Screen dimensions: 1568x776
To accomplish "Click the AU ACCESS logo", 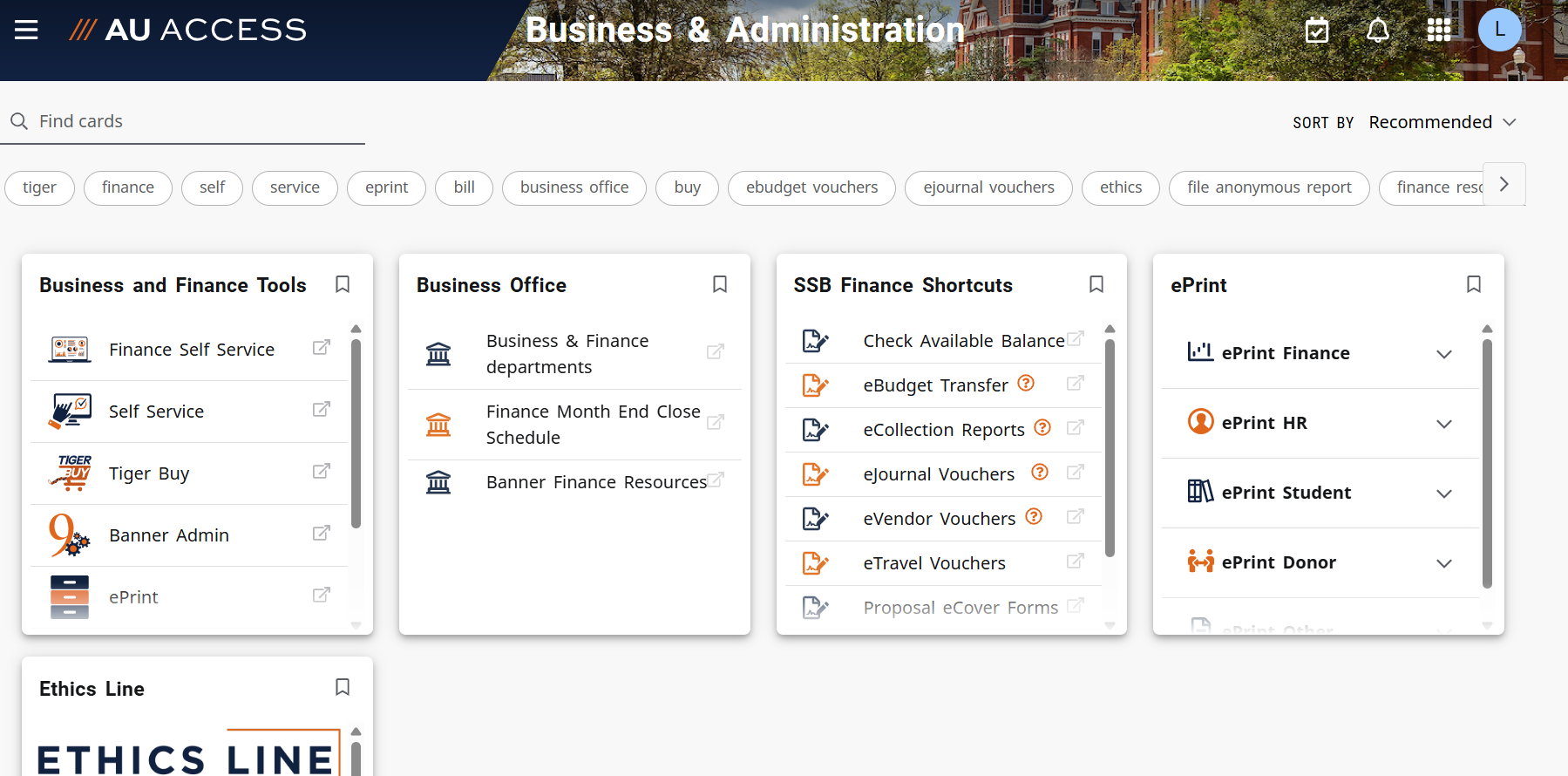I will tap(188, 30).
